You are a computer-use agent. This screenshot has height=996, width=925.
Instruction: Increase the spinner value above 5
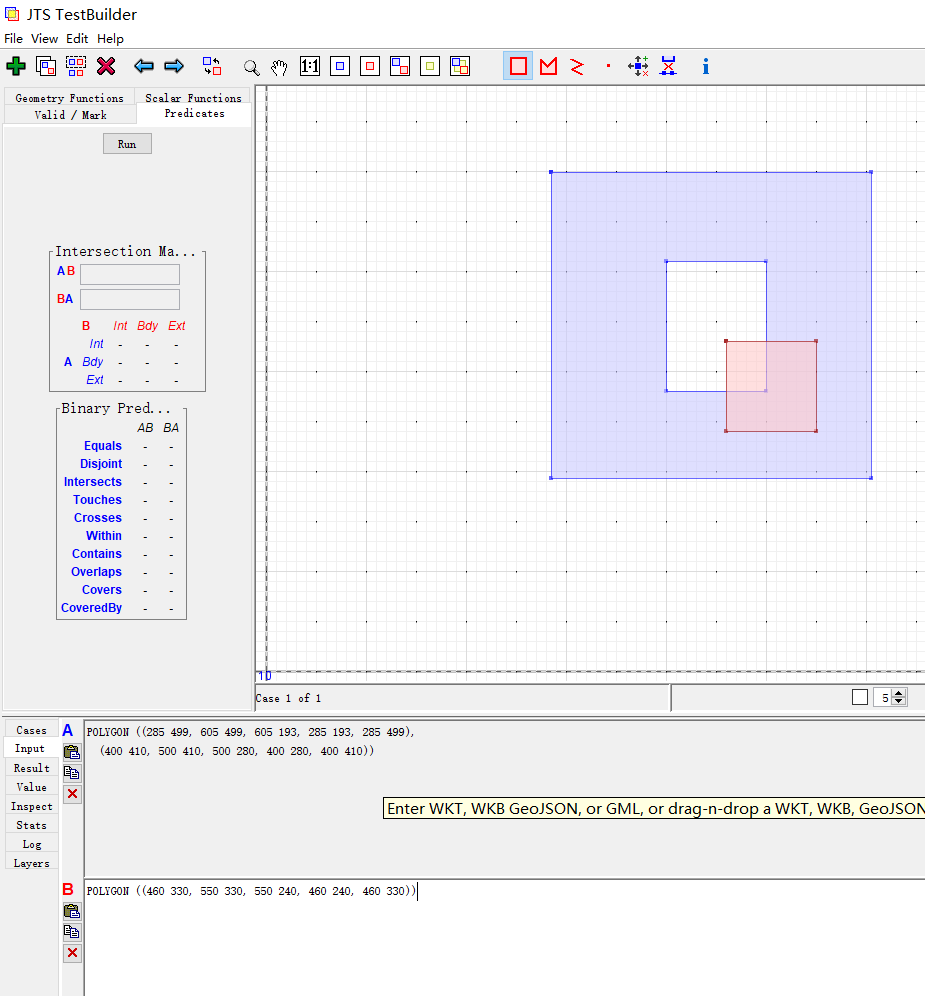coord(899,693)
